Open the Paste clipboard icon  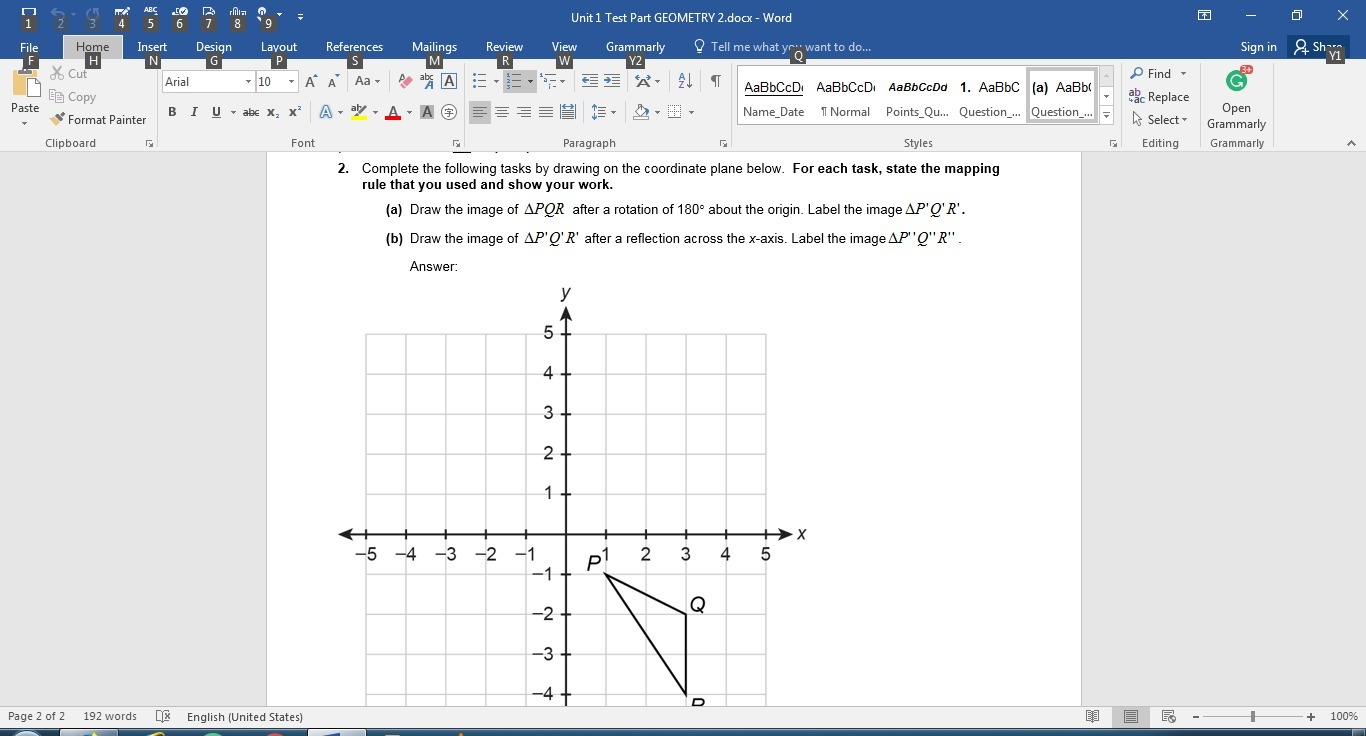pyautogui.click(x=25, y=85)
